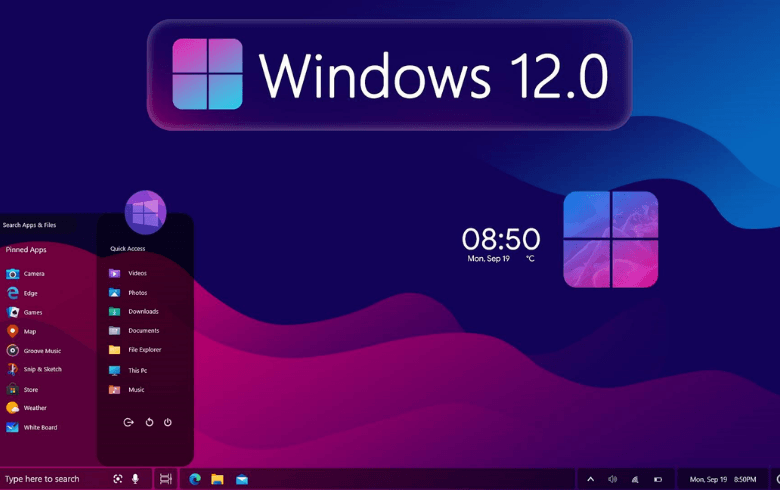
Task: Open the Map app
Action: (21, 331)
